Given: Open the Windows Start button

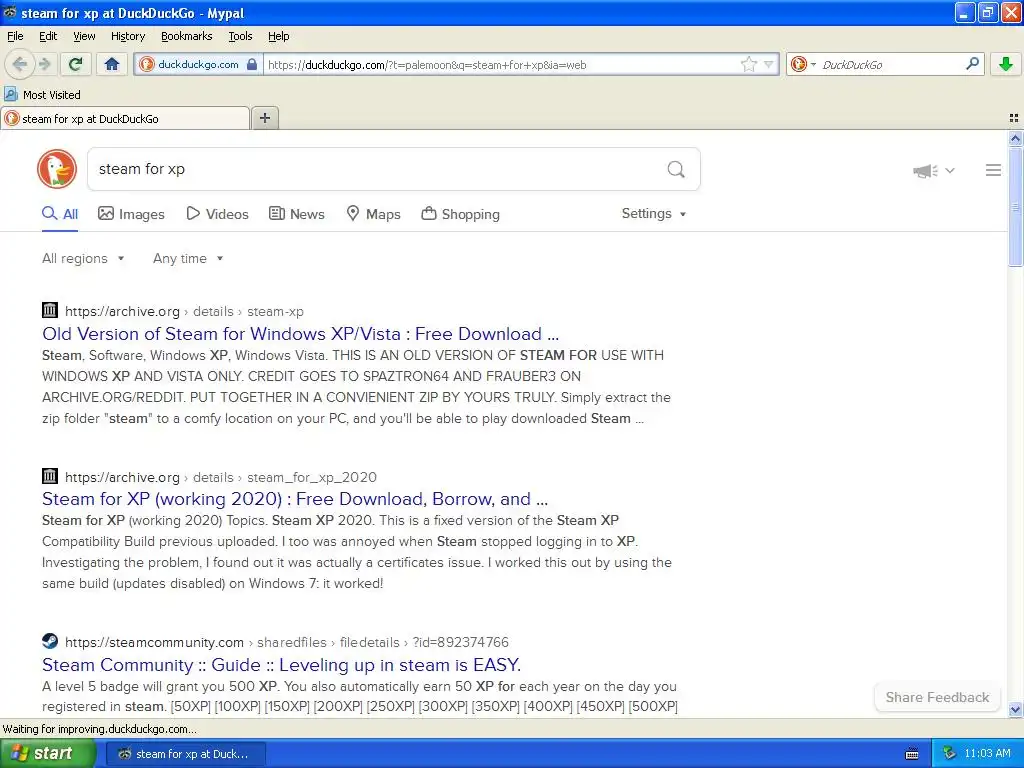Looking at the screenshot, I should tap(47, 754).
